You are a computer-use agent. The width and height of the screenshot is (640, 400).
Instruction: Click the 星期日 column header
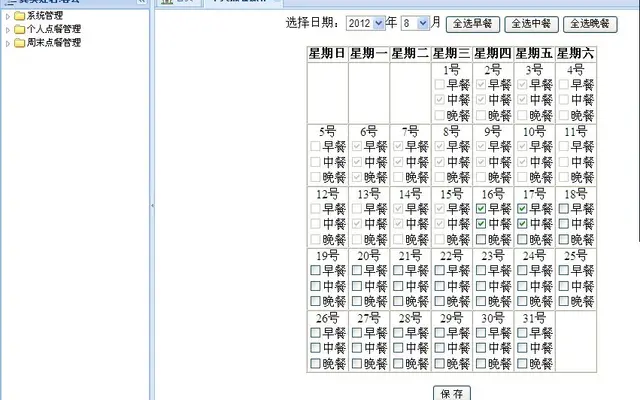pyautogui.click(x=327, y=54)
